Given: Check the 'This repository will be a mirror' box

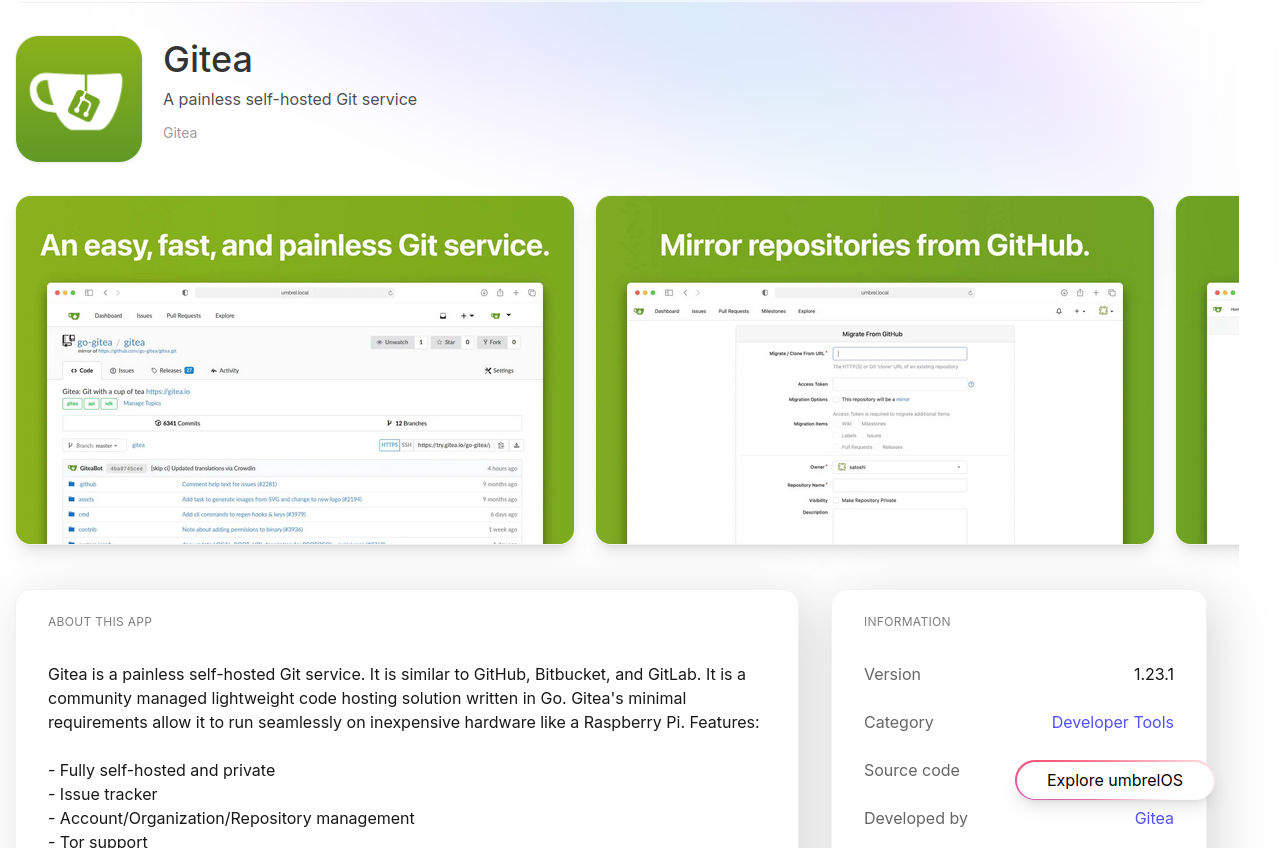Looking at the screenshot, I should point(837,399).
